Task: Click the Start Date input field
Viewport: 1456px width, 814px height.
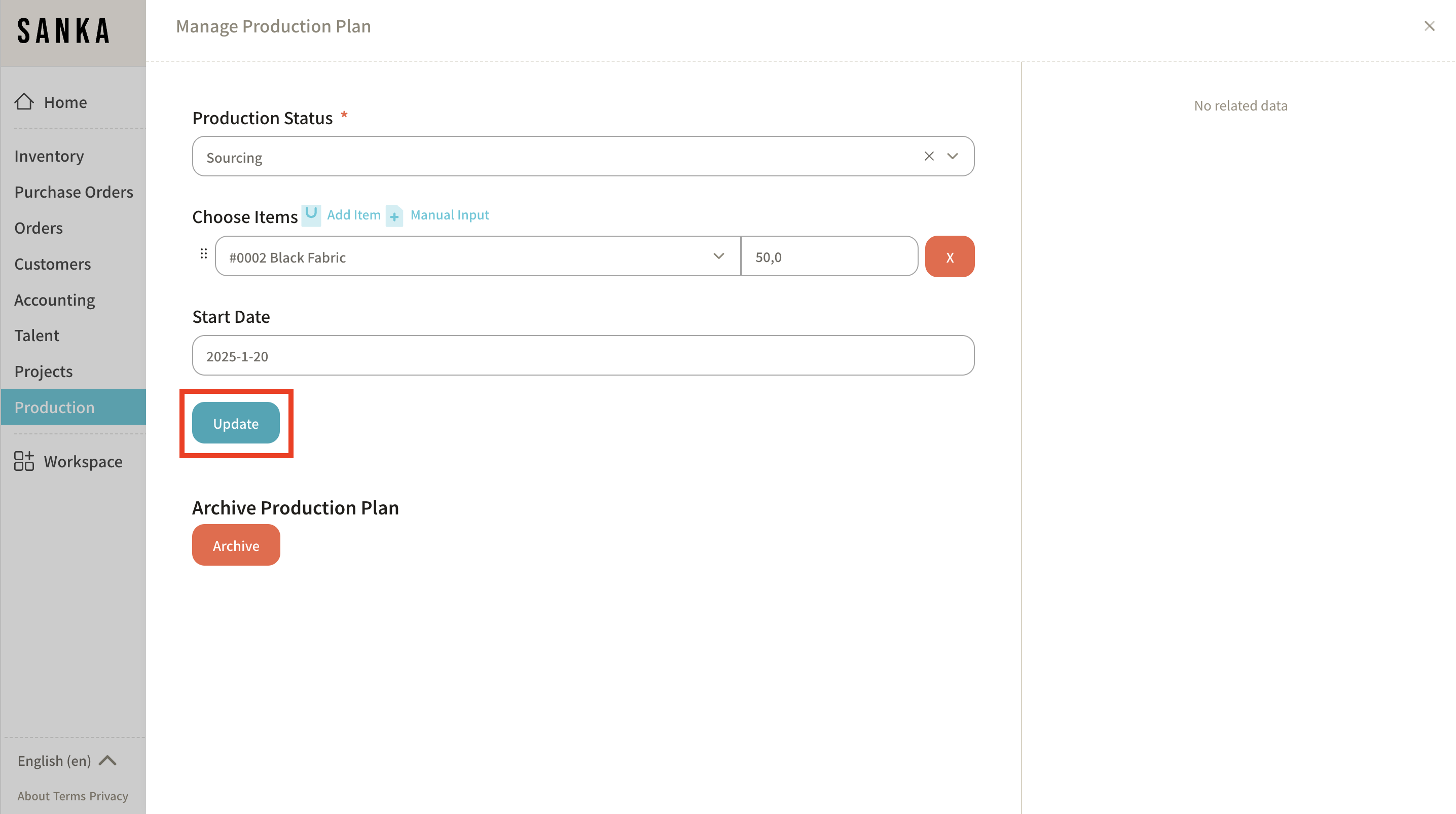Action: click(x=582, y=356)
